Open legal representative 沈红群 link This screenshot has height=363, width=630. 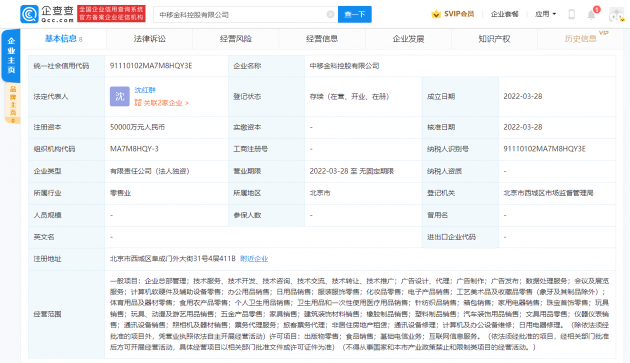click(x=145, y=90)
